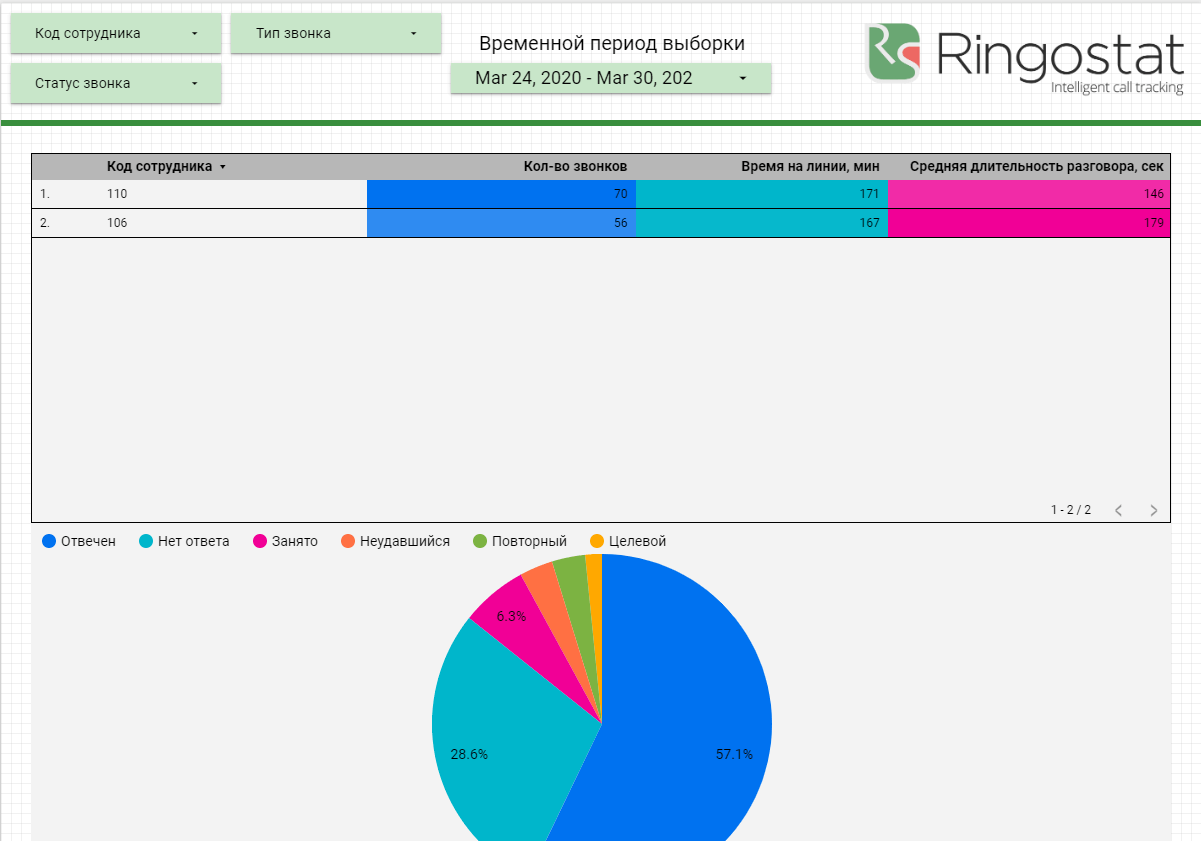
Task: Sort by Средняя длительность разговора column
Action: [1037, 167]
